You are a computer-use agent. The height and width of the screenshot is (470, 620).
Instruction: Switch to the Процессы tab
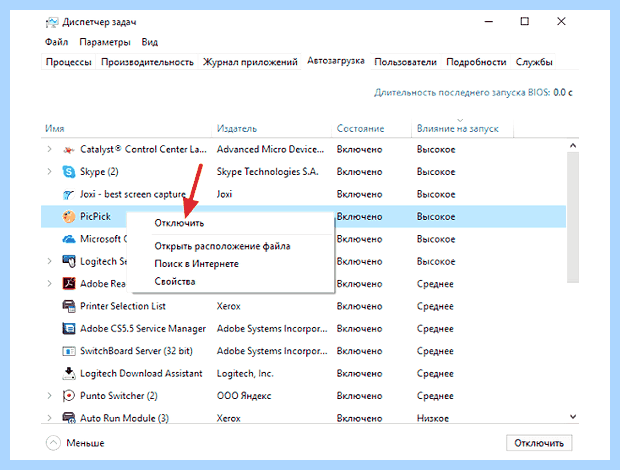coord(68,62)
